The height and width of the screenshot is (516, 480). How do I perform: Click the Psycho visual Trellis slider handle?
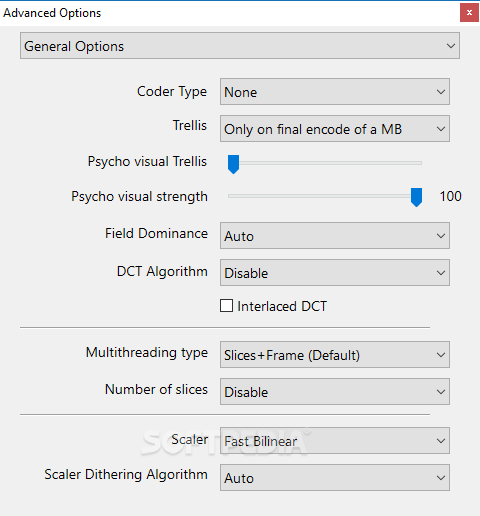pos(233,164)
